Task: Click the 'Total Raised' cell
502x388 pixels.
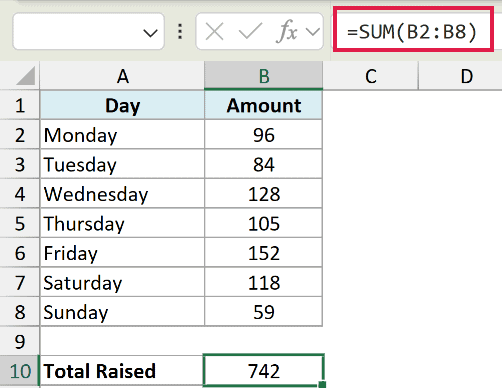Action: pyautogui.click(x=122, y=371)
